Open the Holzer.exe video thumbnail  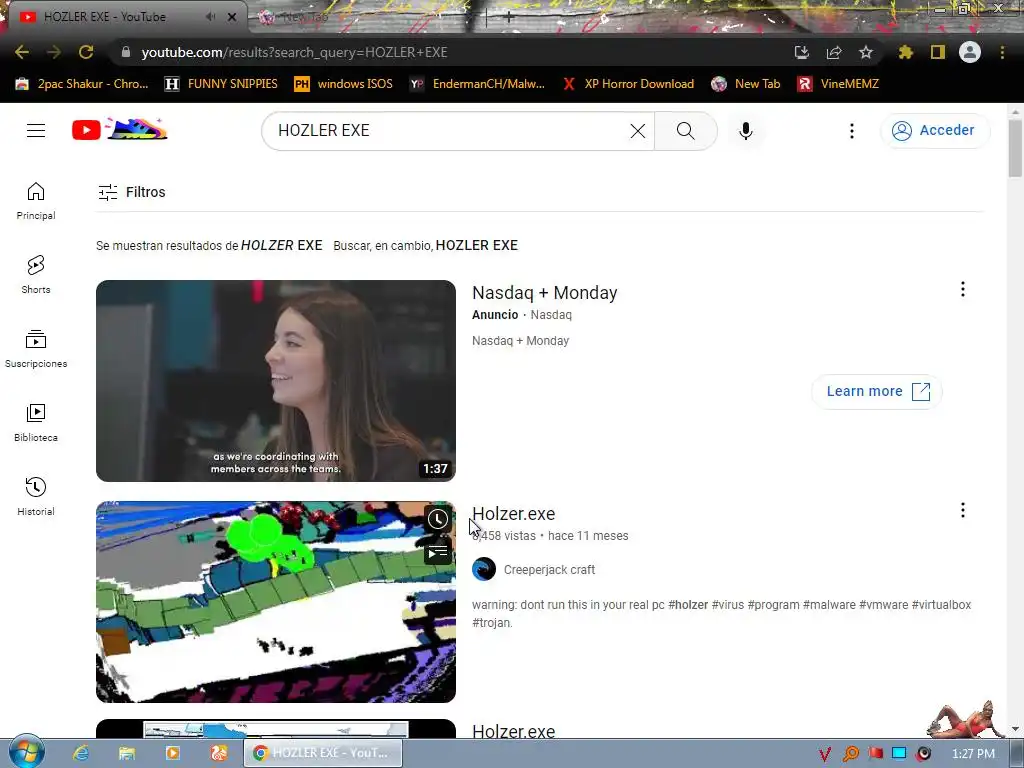276,601
